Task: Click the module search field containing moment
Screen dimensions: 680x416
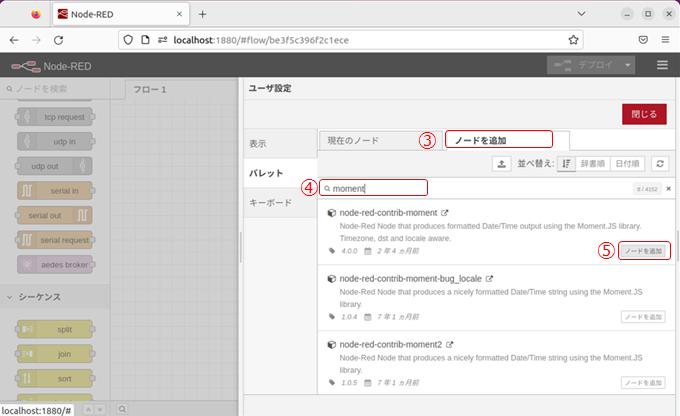Action: pyautogui.click(x=378, y=188)
